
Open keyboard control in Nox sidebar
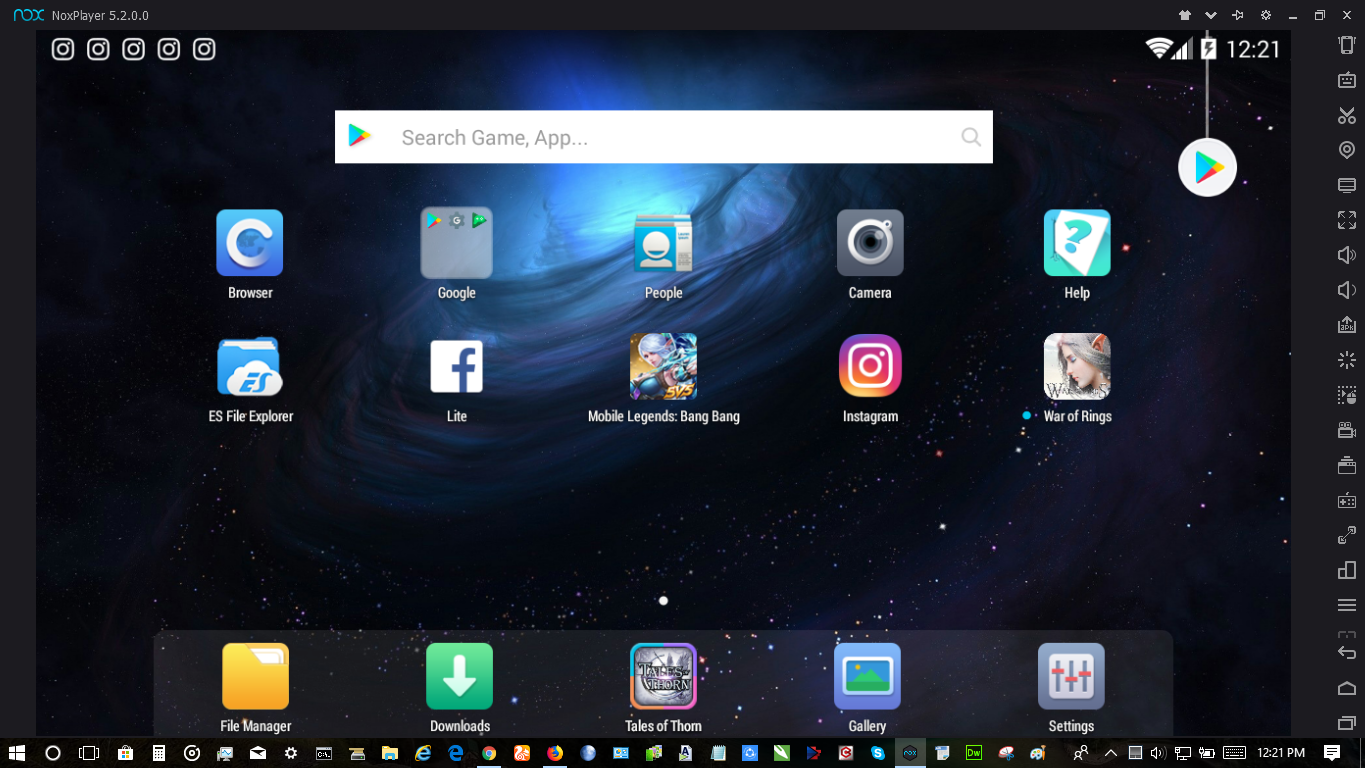(x=1347, y=80)
